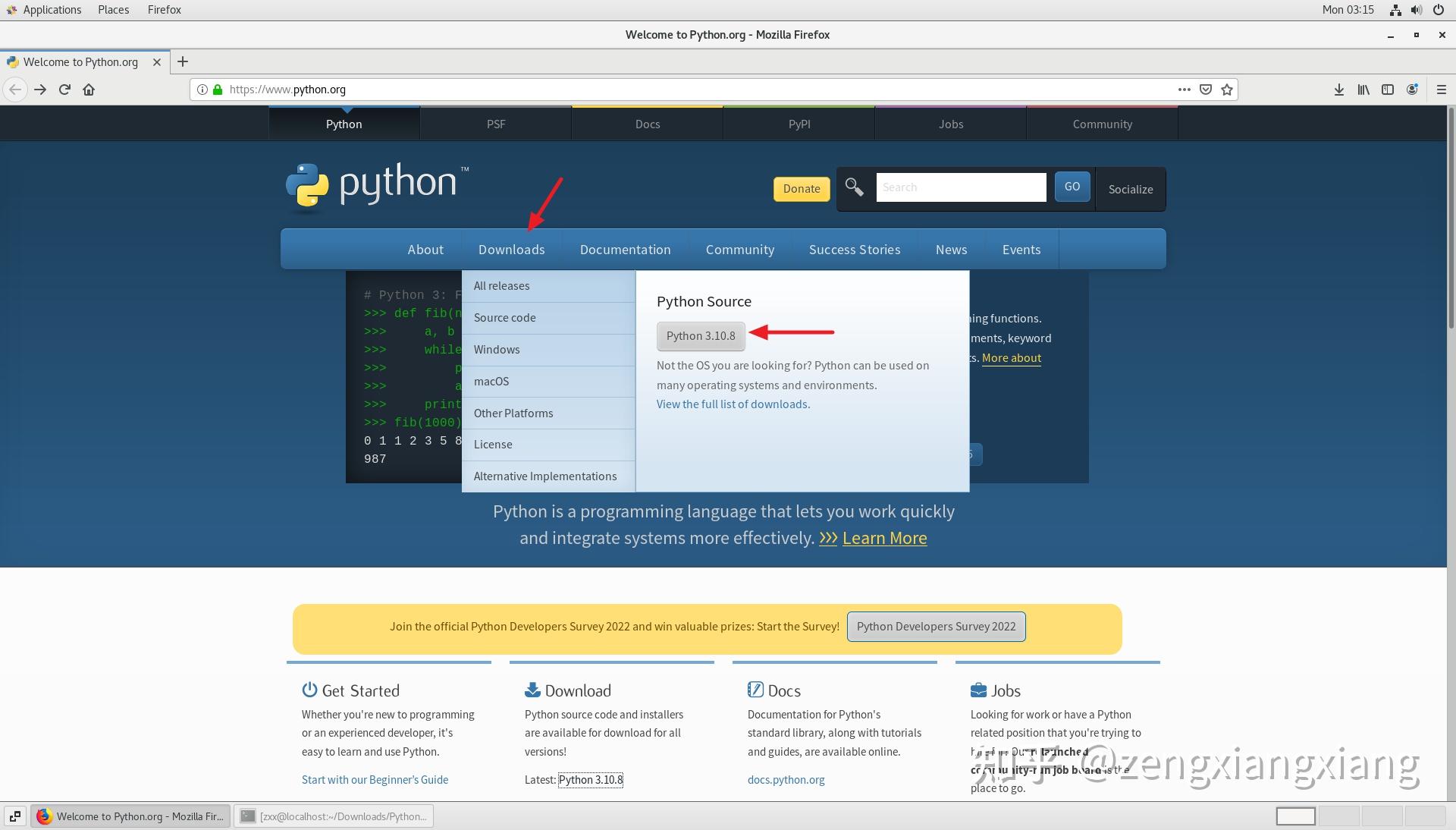Toggle the Firefox sidebar view

coord(1388,90)
